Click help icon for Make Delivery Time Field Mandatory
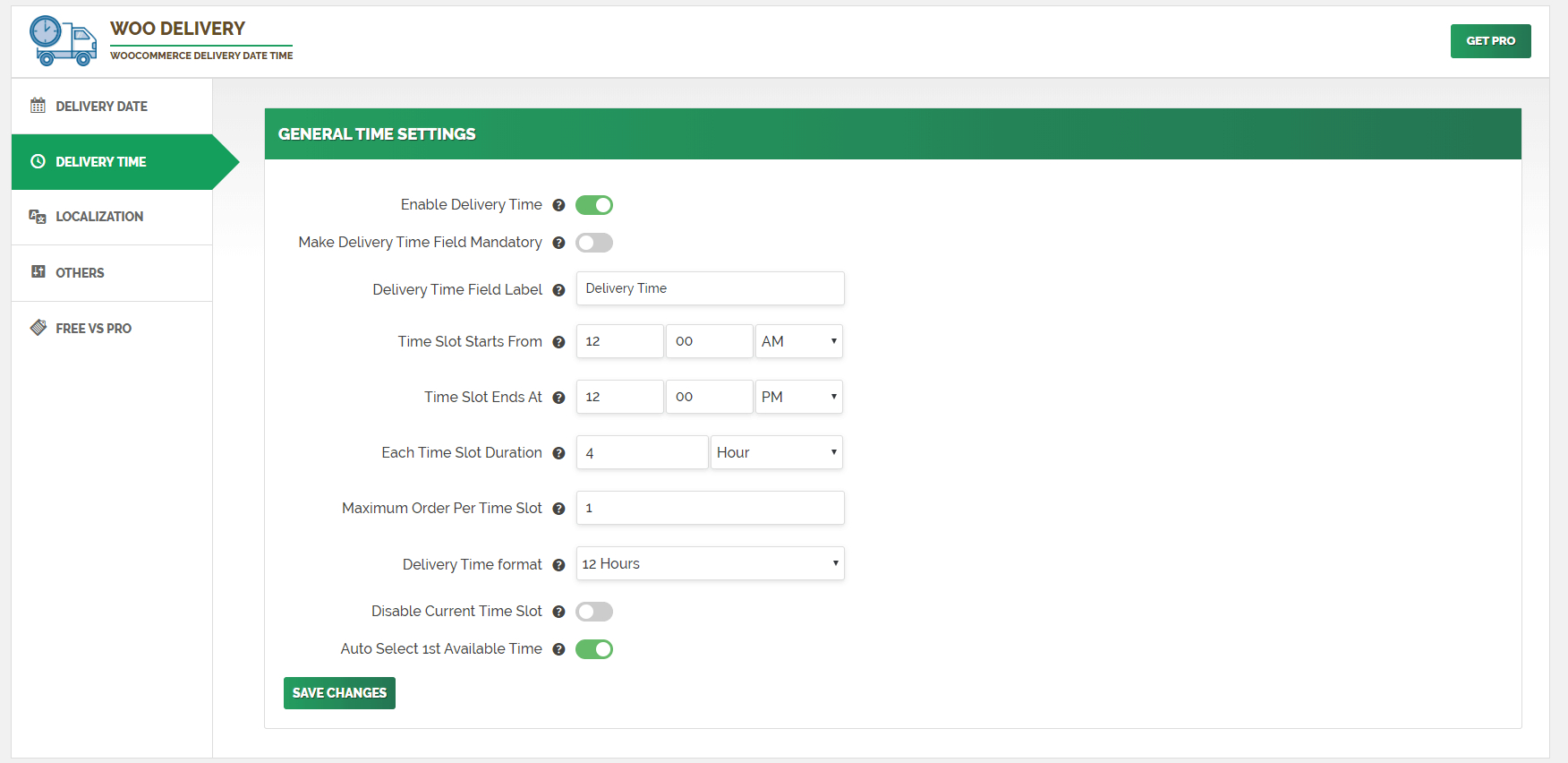Viewport: 1568px width, 763px height. [x=558, y=243]
